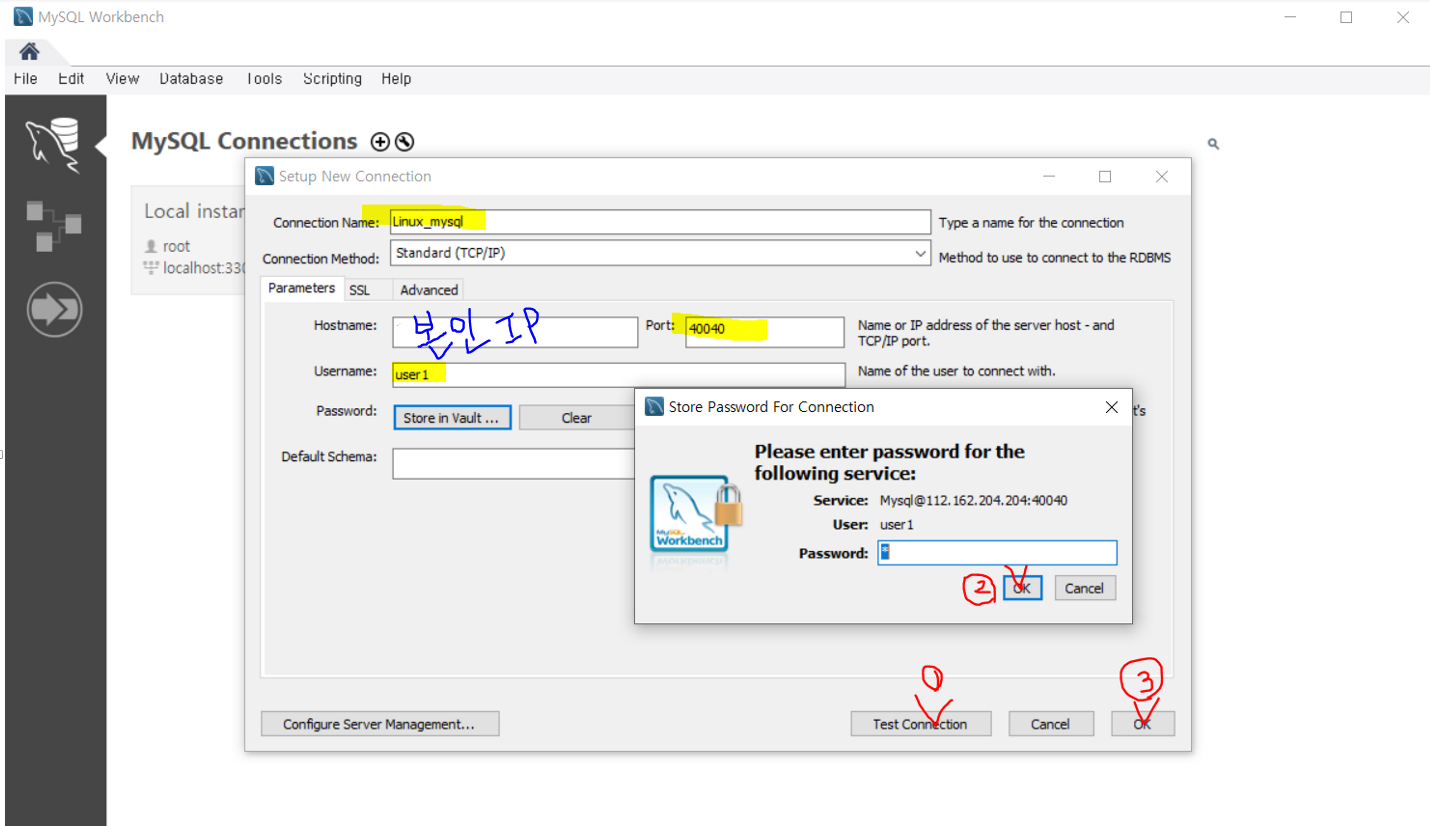This screenshot has width=1430, height=826.
Task: Click the Clear password button
Action: [576, 418]
